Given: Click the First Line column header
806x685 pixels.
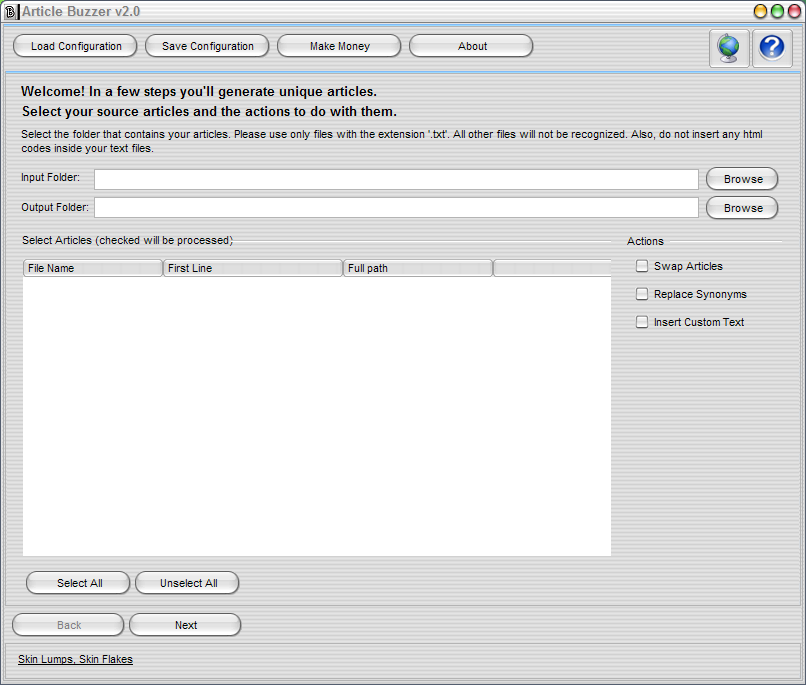Looking at the screenshot, I should [252, 268].
